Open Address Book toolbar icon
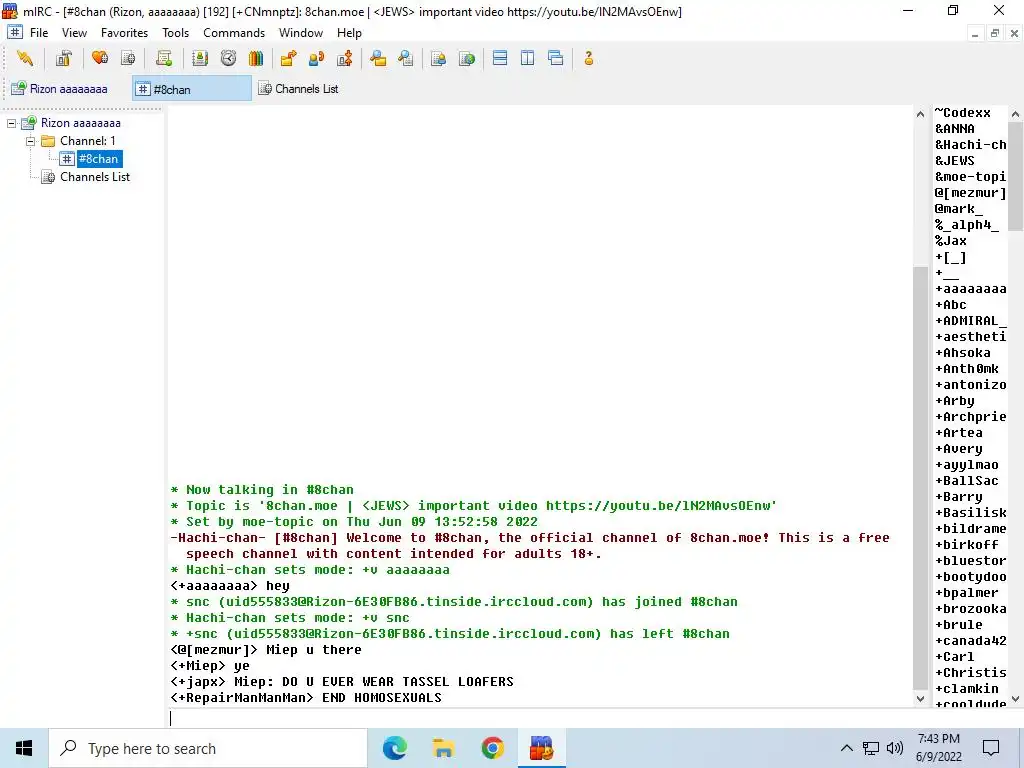The height and width of the screenshot is (768, 1024). (200, 59)
